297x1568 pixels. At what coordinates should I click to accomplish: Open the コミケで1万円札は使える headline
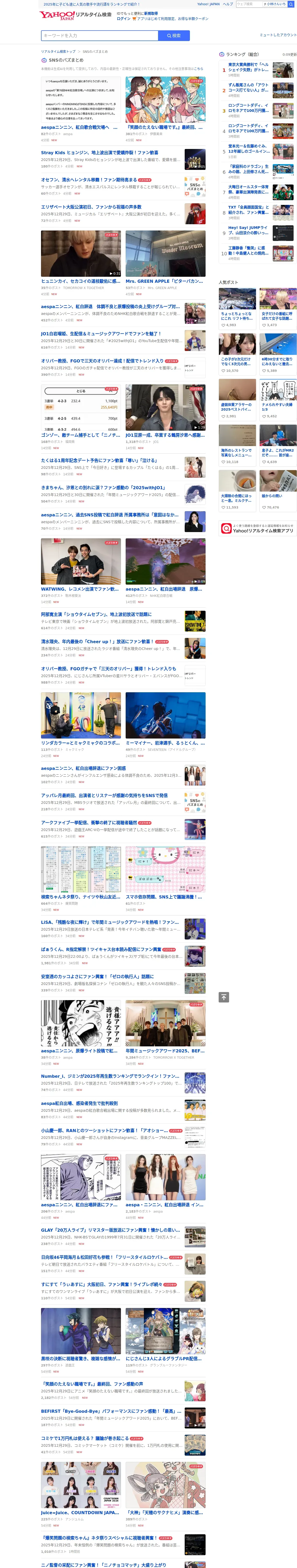pyautogui.click(x=85, y=1438)
